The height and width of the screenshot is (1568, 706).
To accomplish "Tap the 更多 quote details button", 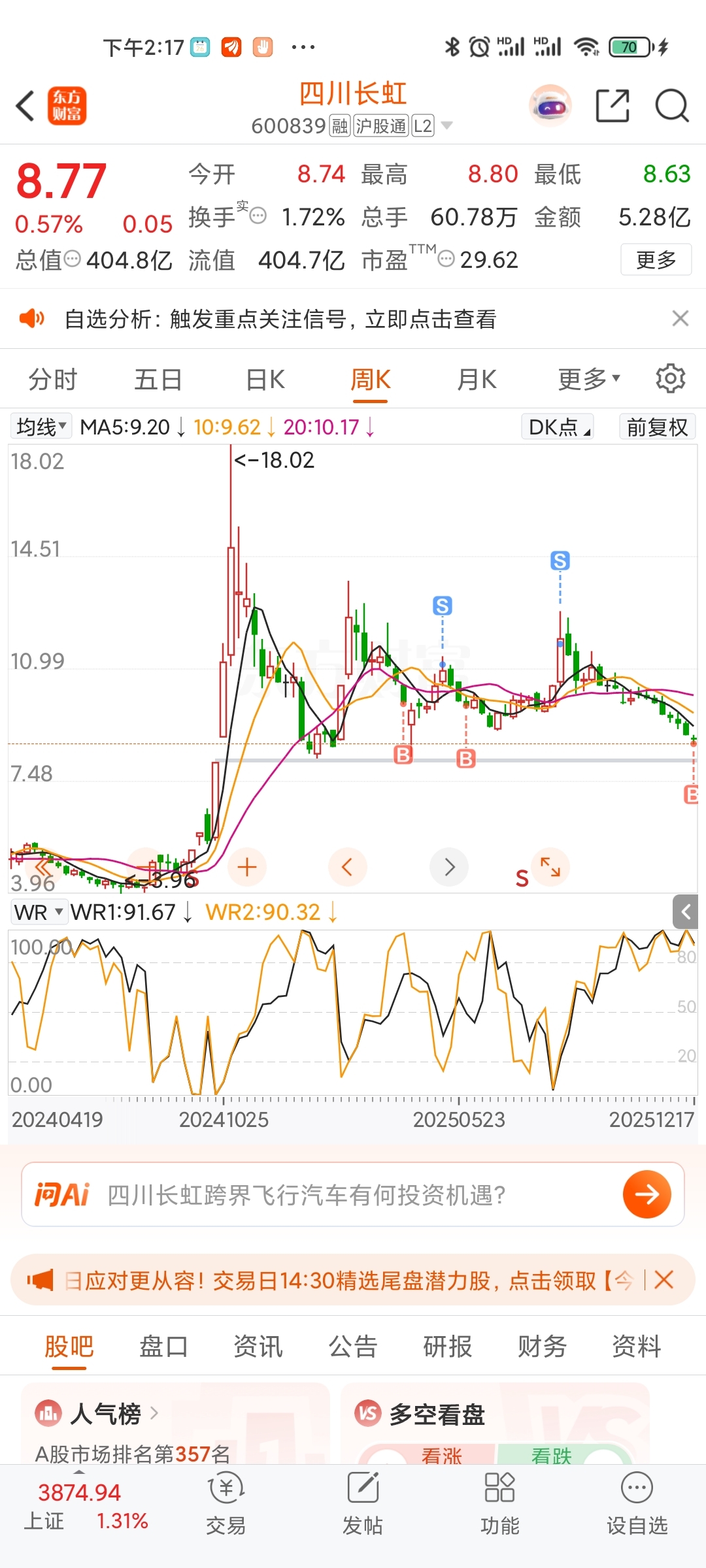I will point(656,259).
